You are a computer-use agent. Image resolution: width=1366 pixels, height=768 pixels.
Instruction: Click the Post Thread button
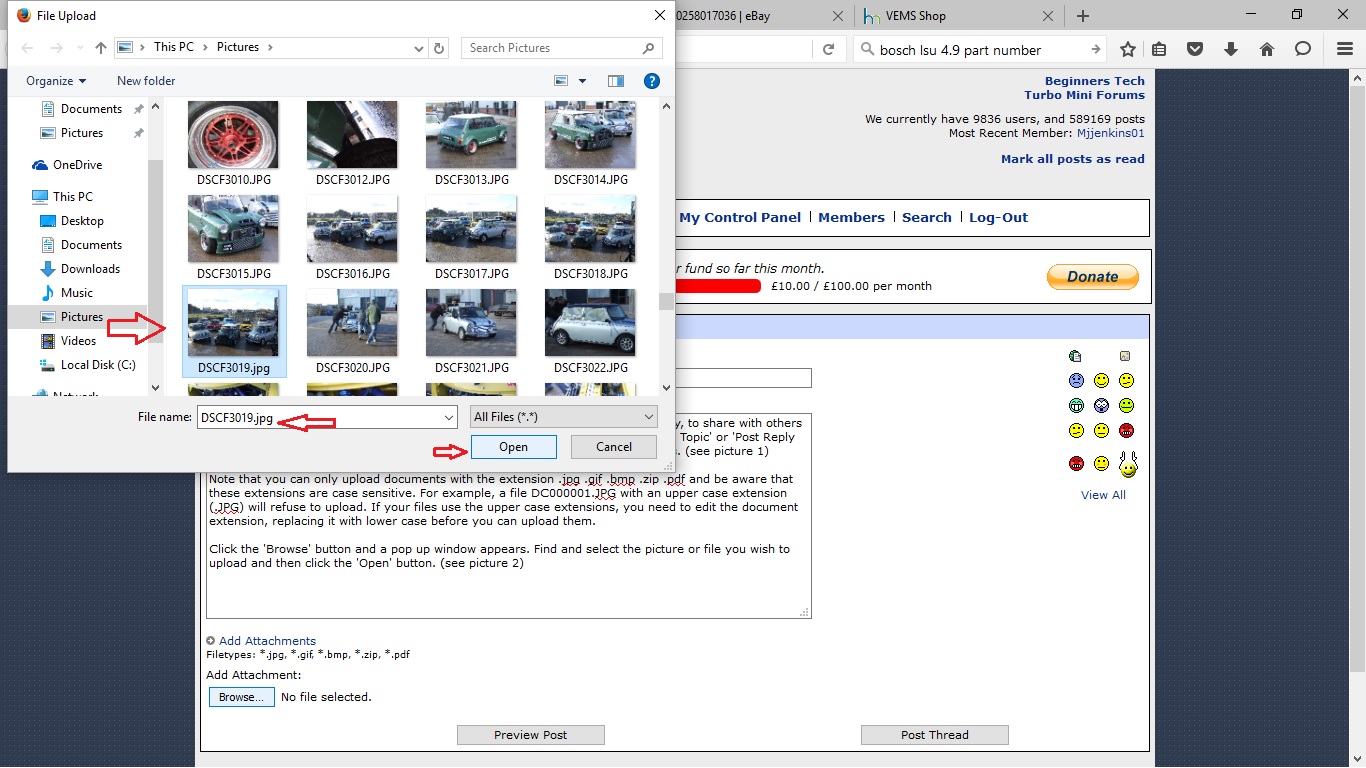pyautogui.click(x=935, y=735)
